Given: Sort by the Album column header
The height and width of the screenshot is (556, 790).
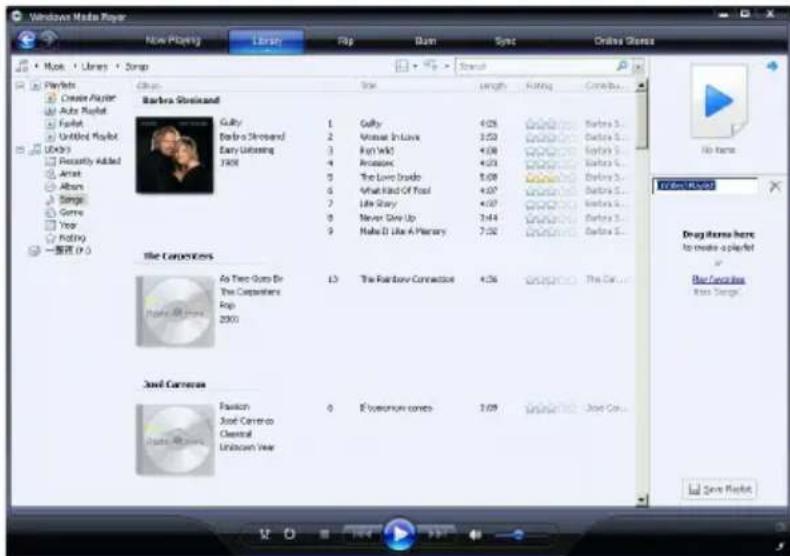Looking at the screenshot, I should click(x=149, y=86).
